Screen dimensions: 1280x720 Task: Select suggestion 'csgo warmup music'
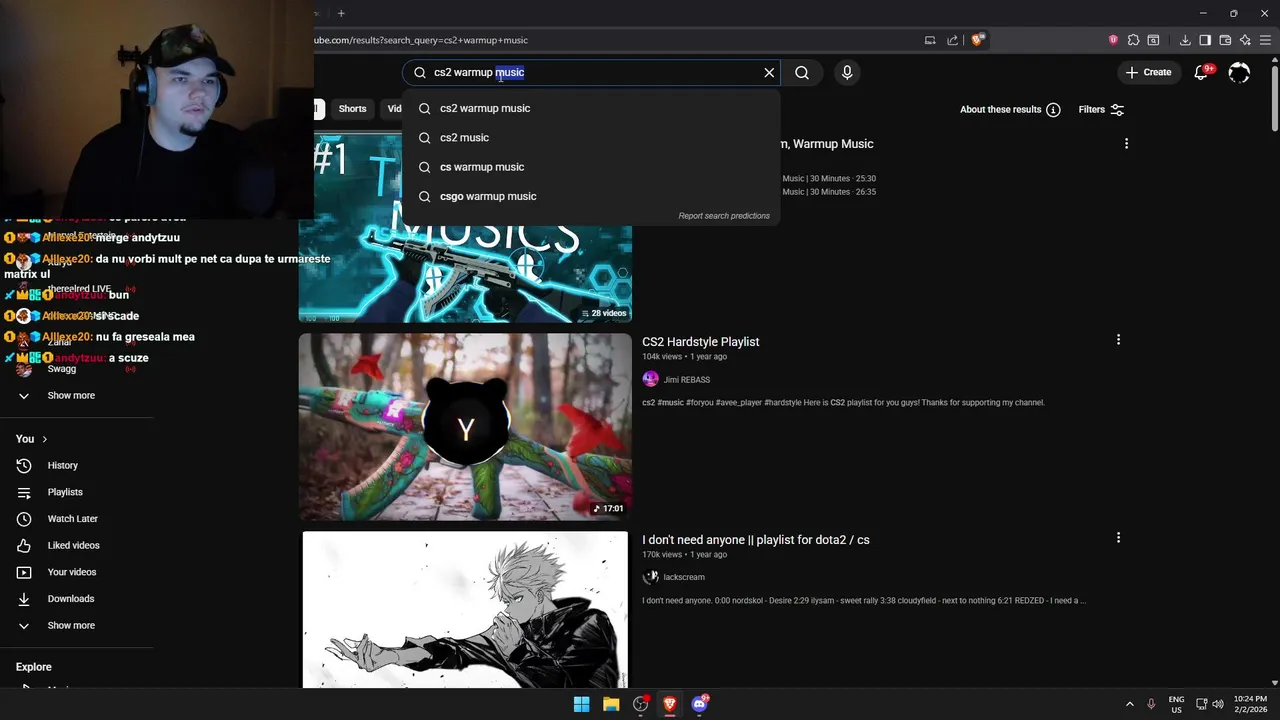pyautogui.click(x=591, y=196)
